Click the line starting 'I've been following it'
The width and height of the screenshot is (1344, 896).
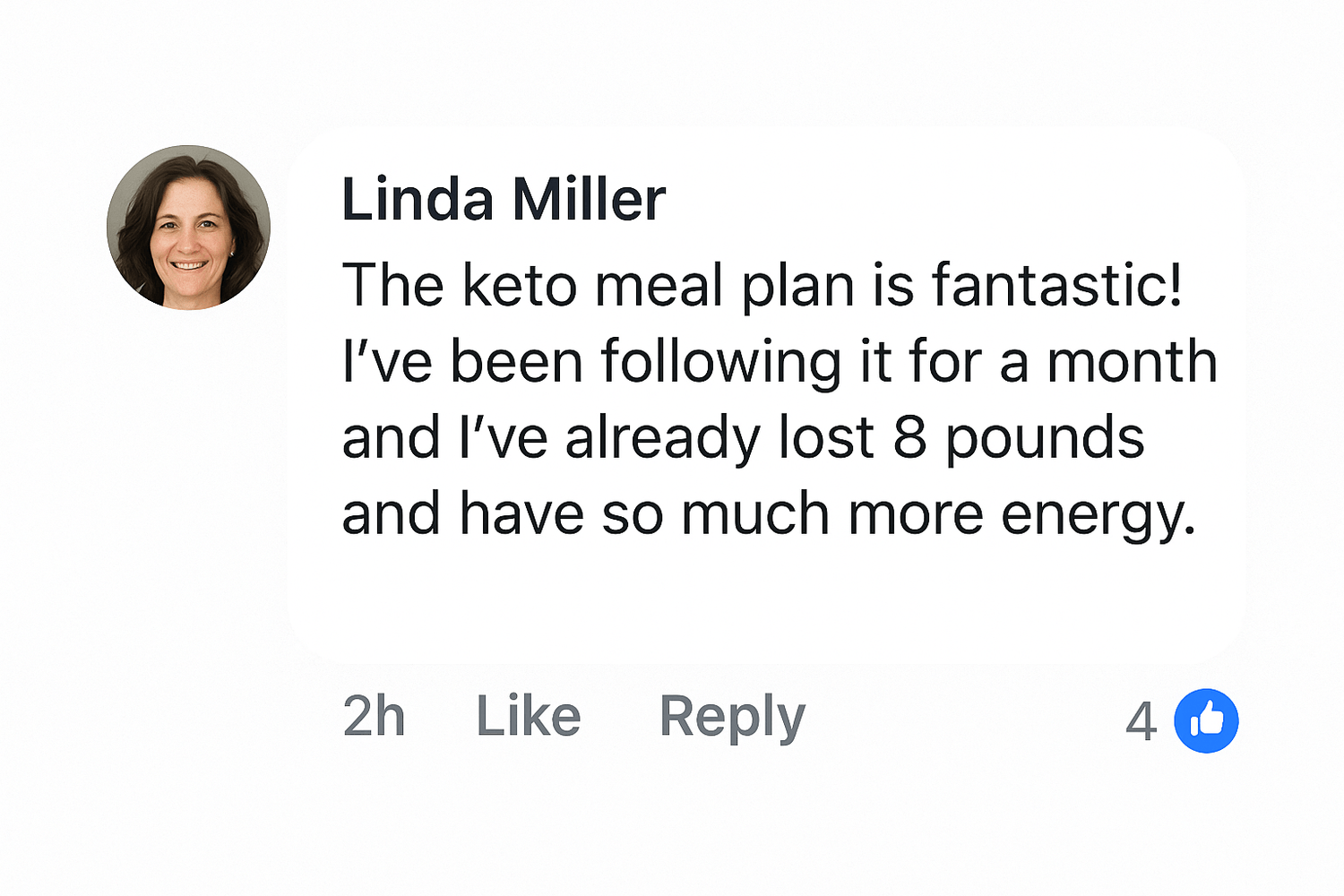pyautogui.click(x=780, y=364)
